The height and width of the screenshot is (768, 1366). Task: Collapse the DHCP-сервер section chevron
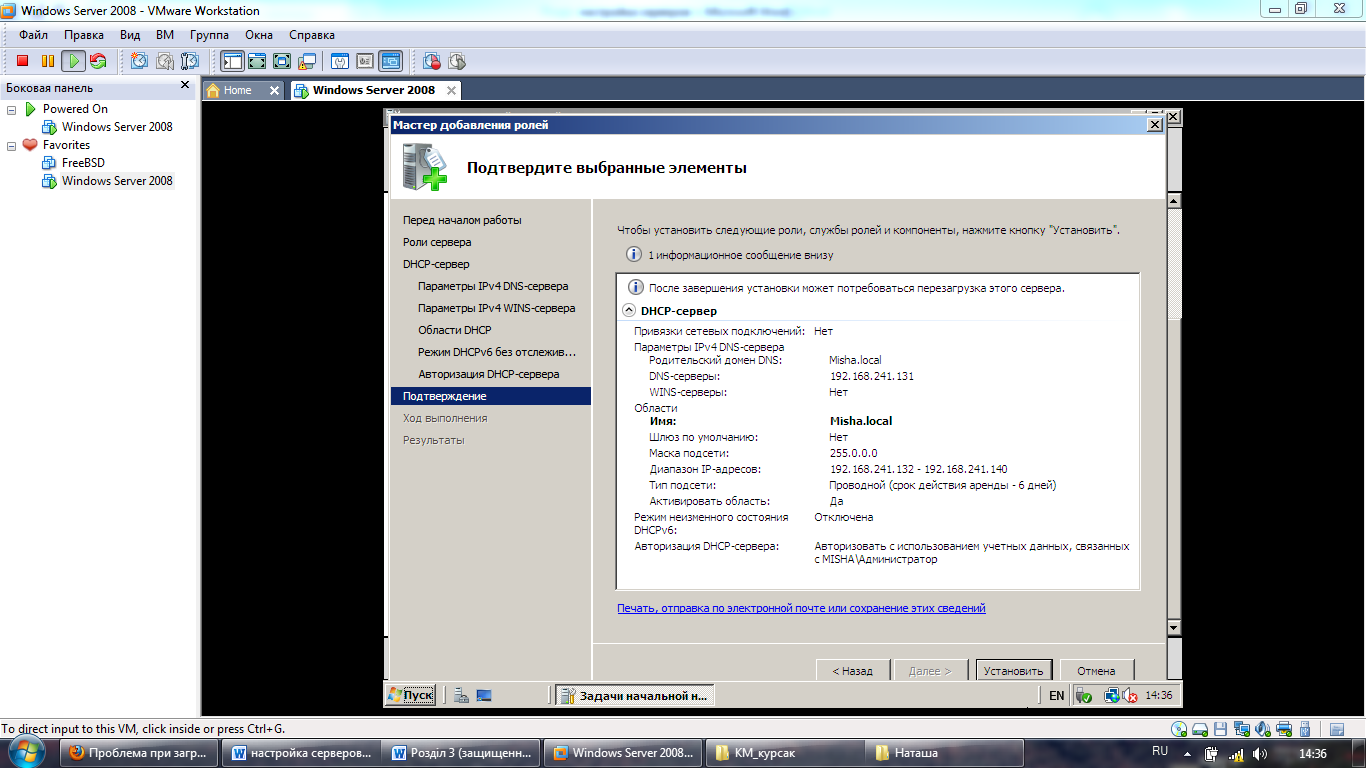coord(629,311)
